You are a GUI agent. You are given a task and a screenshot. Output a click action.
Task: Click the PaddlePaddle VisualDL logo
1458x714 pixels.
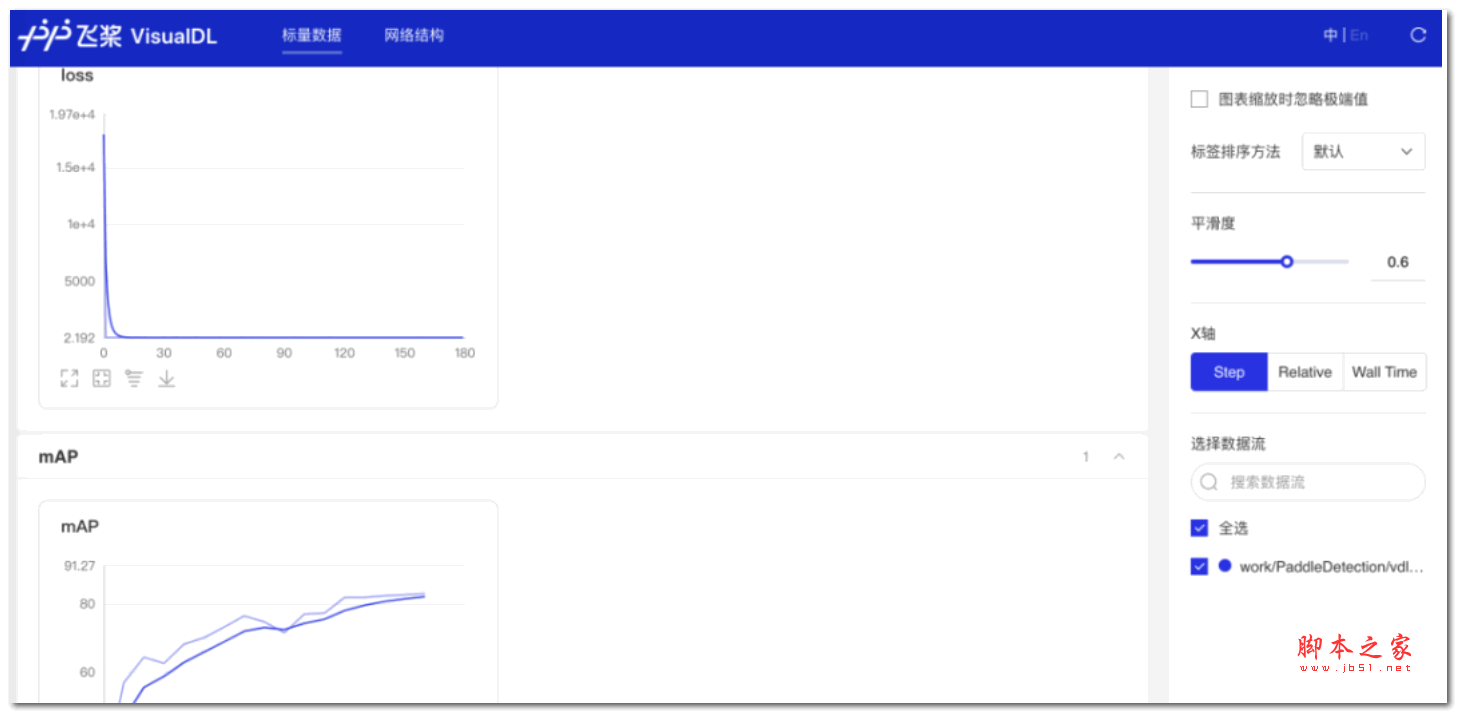[x=118, y=37]
